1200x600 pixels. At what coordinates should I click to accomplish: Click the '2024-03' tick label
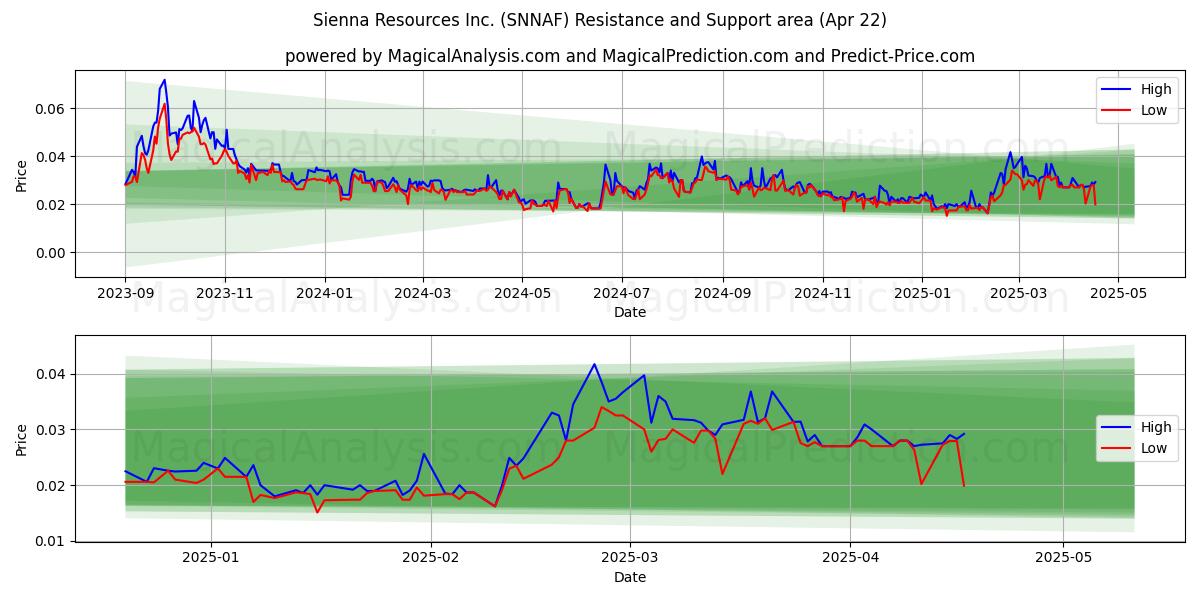pos(423,294)
